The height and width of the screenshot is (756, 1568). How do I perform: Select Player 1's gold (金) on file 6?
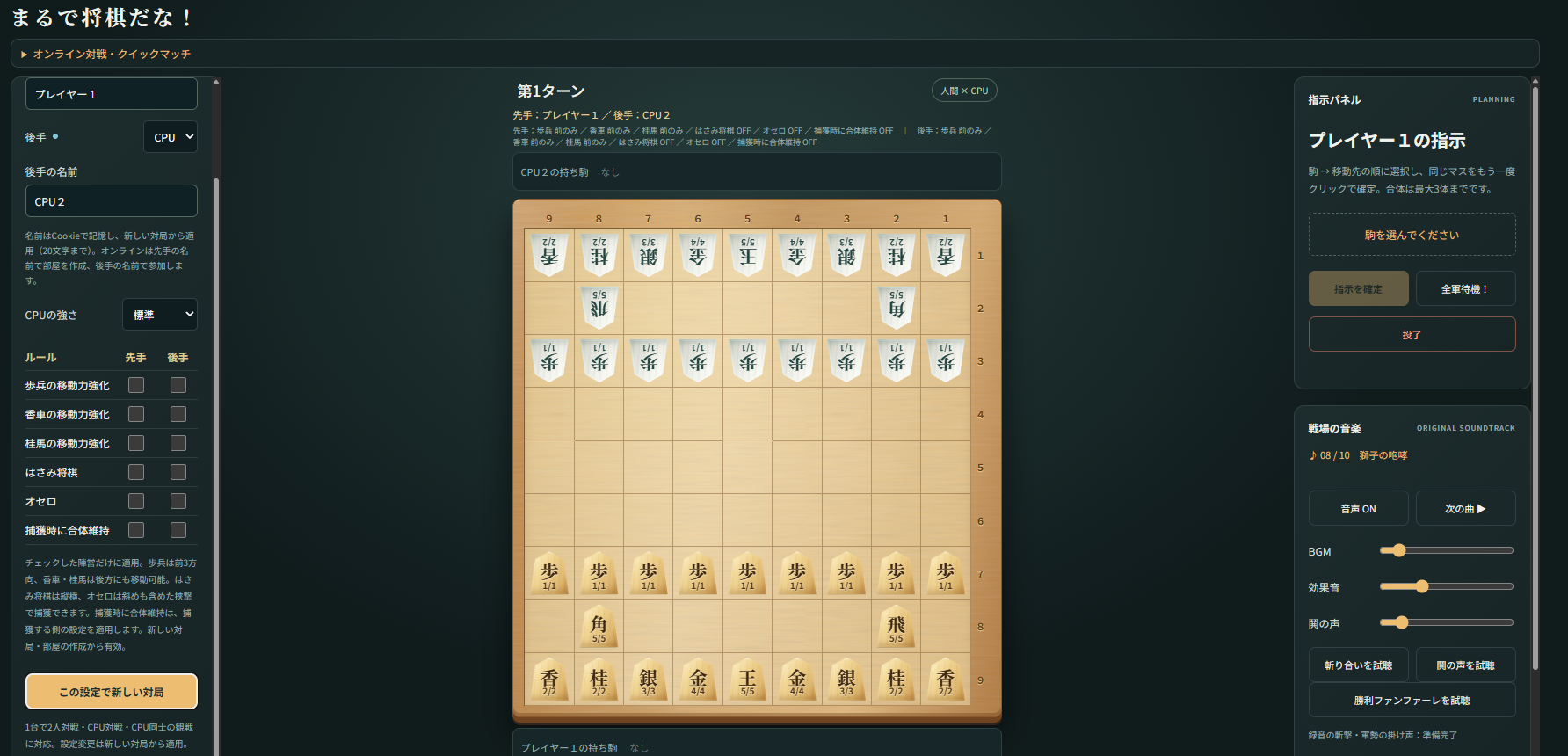coord(698,680)
